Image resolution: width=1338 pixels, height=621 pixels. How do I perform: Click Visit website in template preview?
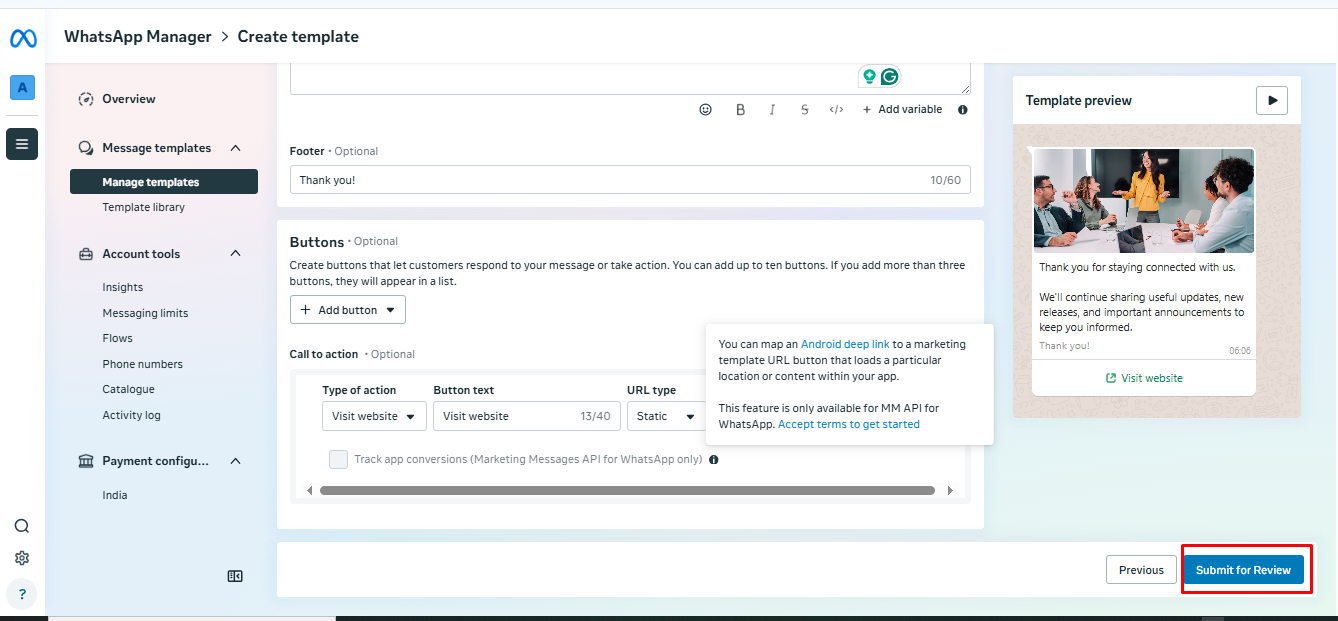1144,378
